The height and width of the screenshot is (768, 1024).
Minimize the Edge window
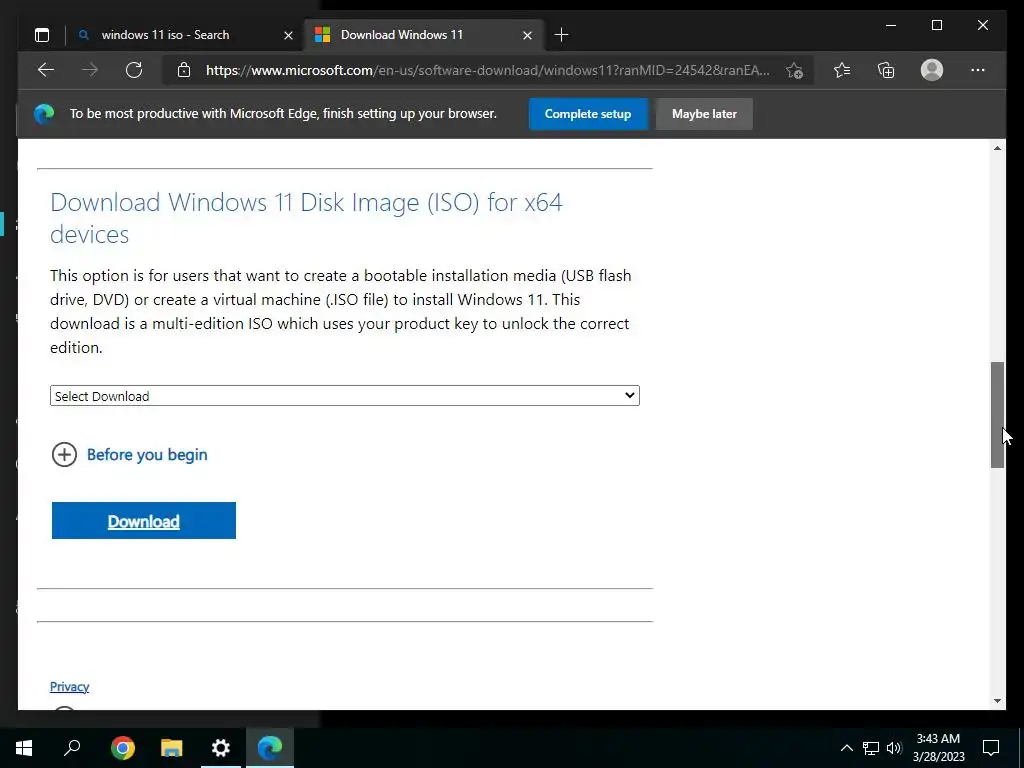[x=891, y=25]
